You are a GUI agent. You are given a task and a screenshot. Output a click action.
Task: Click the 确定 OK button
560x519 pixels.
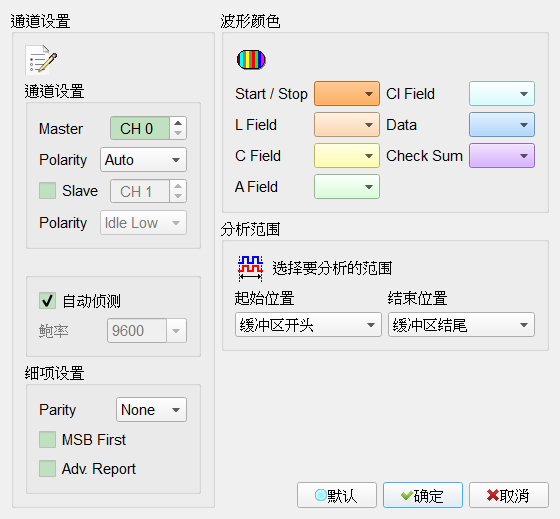pos(423,495)
